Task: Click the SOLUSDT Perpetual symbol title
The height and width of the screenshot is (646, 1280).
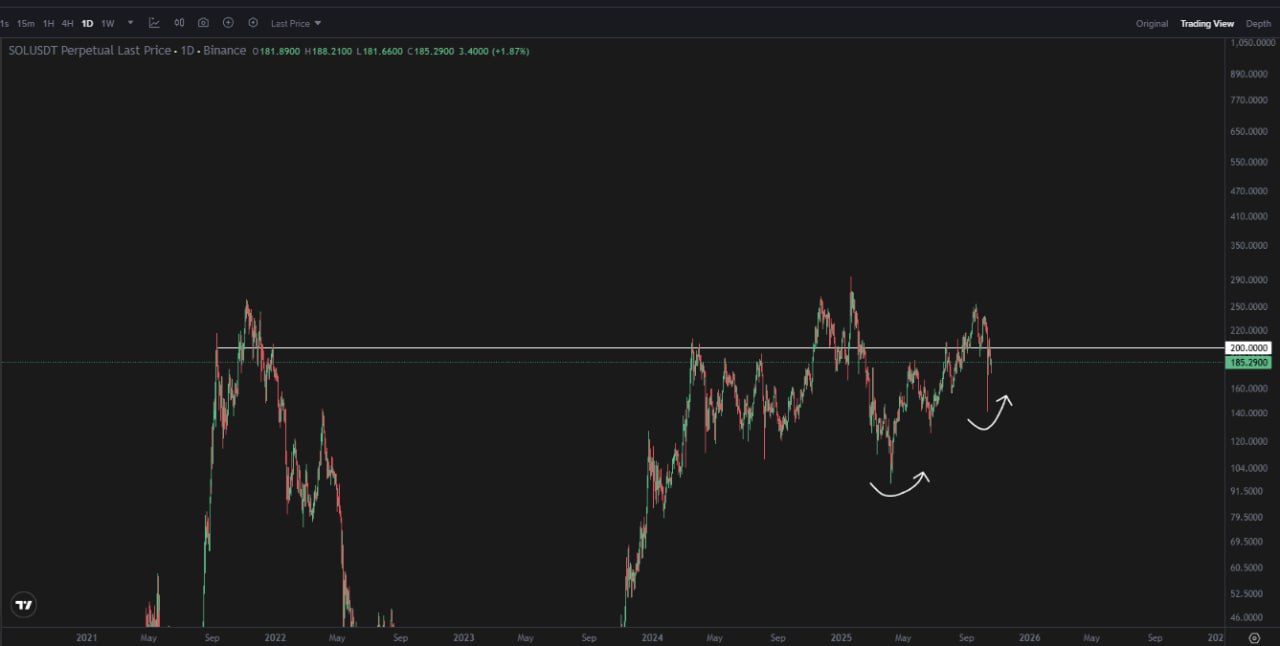Action: 89,50
